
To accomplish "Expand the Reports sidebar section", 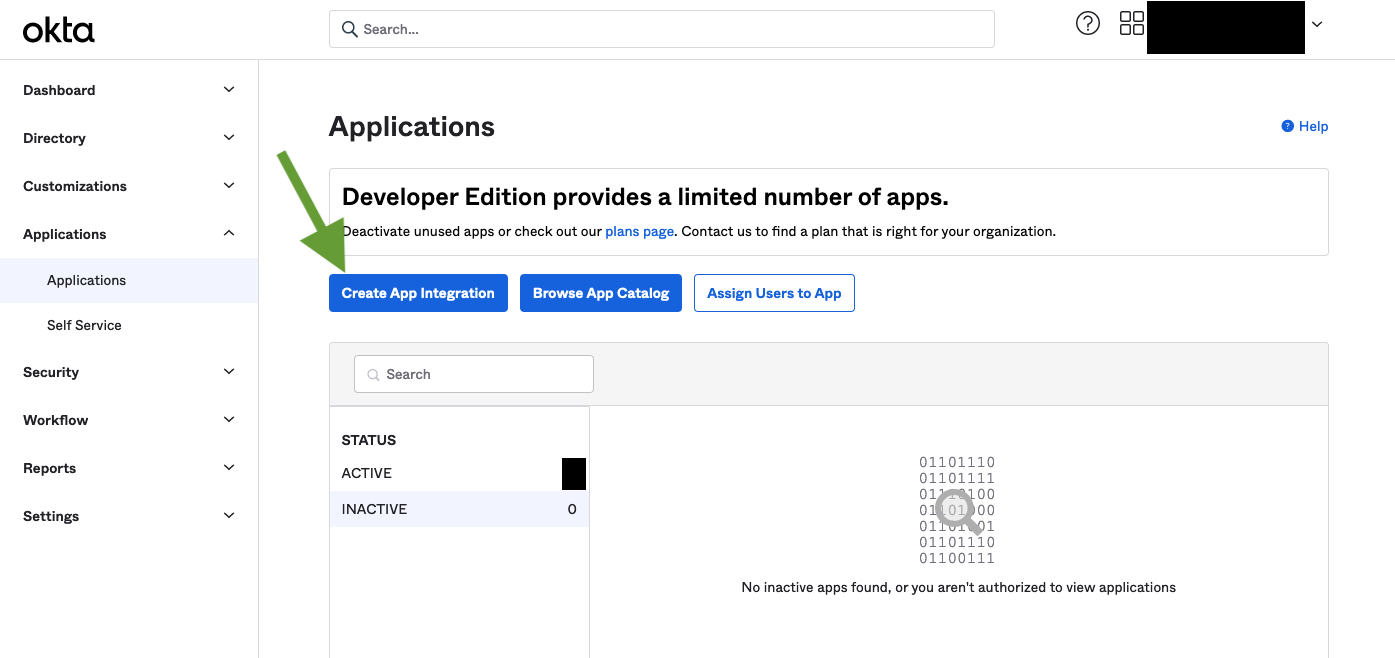I will coord(229,468).
